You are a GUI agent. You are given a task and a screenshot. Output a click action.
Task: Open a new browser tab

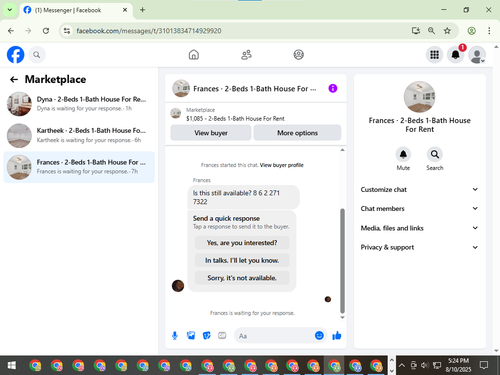[x=142, y=10]
